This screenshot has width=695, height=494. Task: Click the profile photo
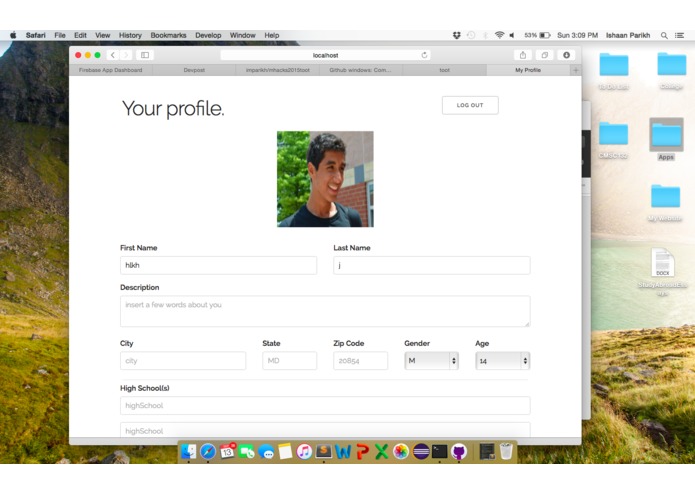point(325,179)
